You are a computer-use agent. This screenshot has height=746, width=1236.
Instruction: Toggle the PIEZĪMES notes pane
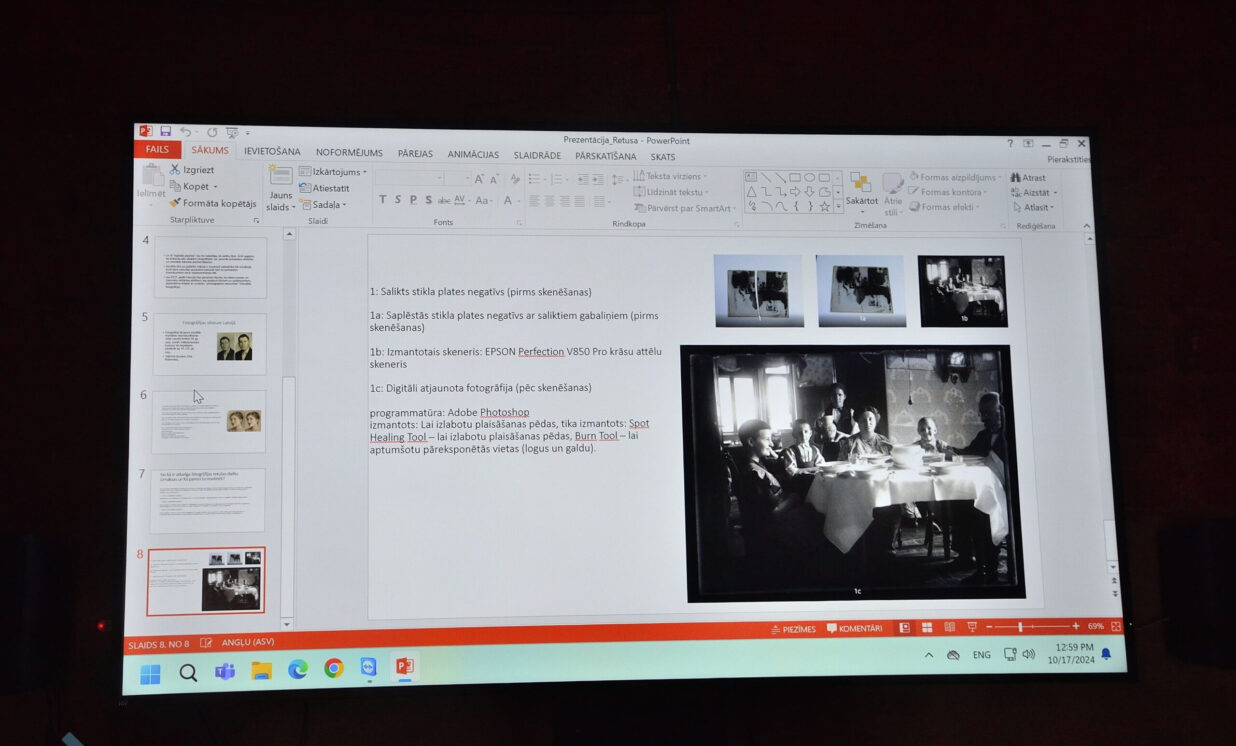tap(793, 629)
